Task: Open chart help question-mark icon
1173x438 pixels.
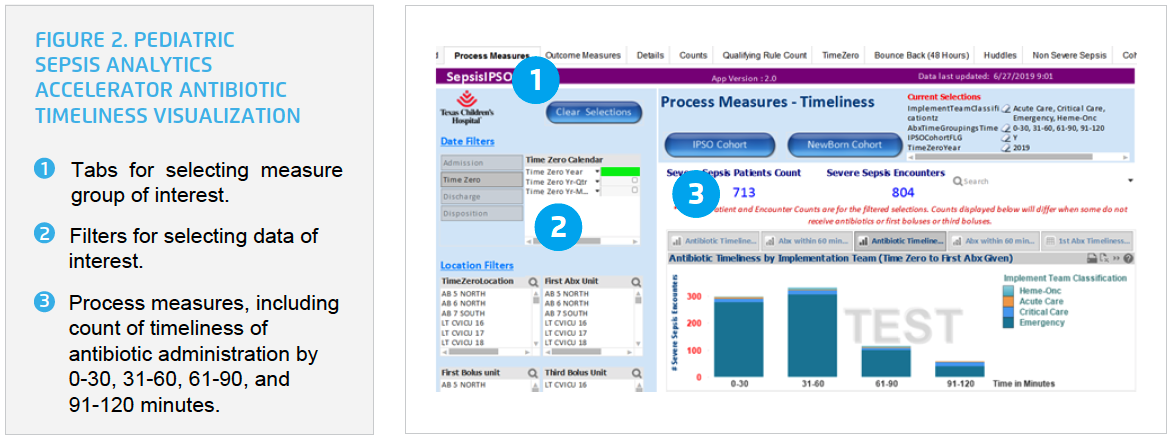Action: tap(1127, 258)
